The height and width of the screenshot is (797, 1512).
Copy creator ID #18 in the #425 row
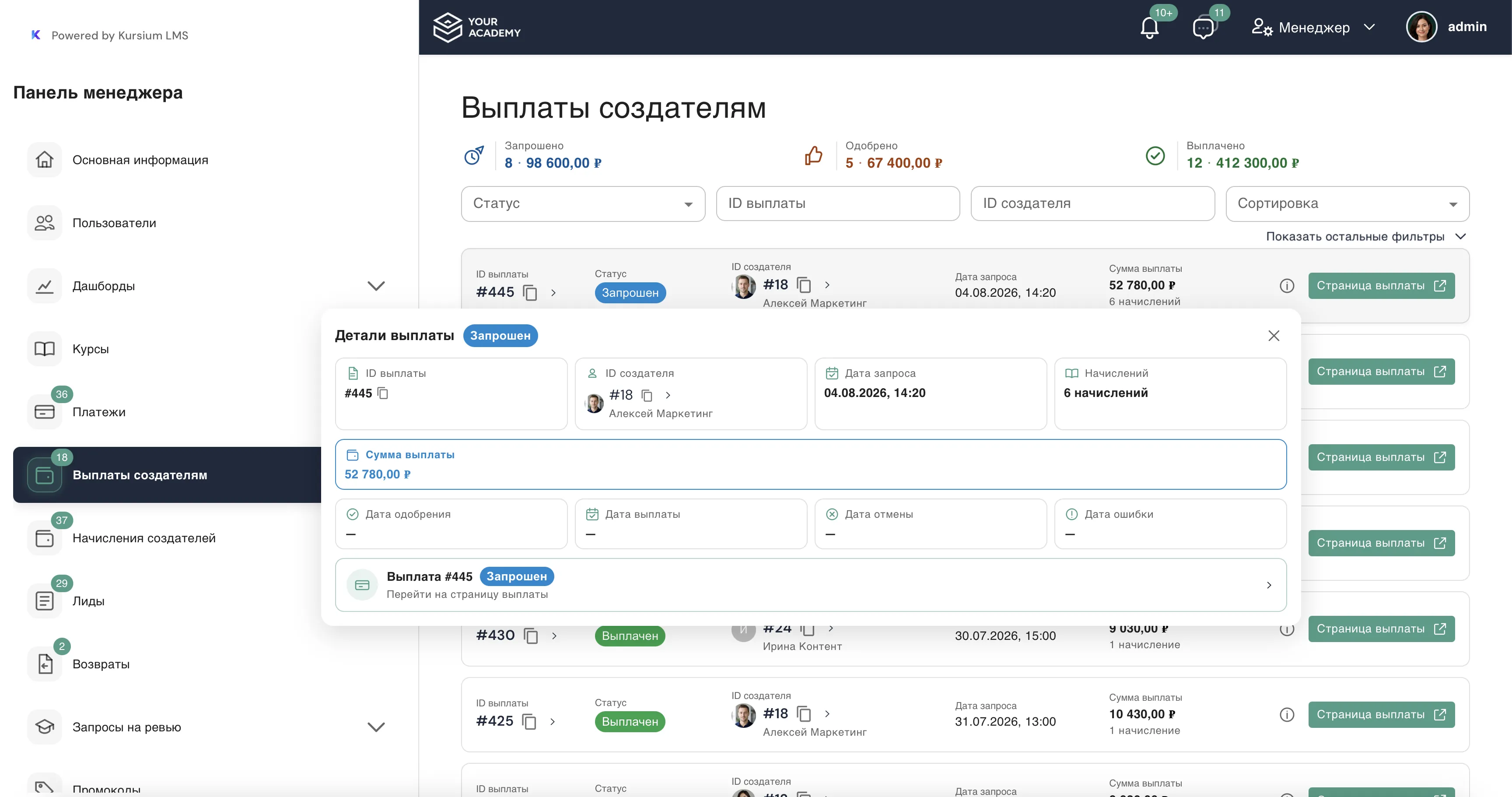tap(804, 713)
